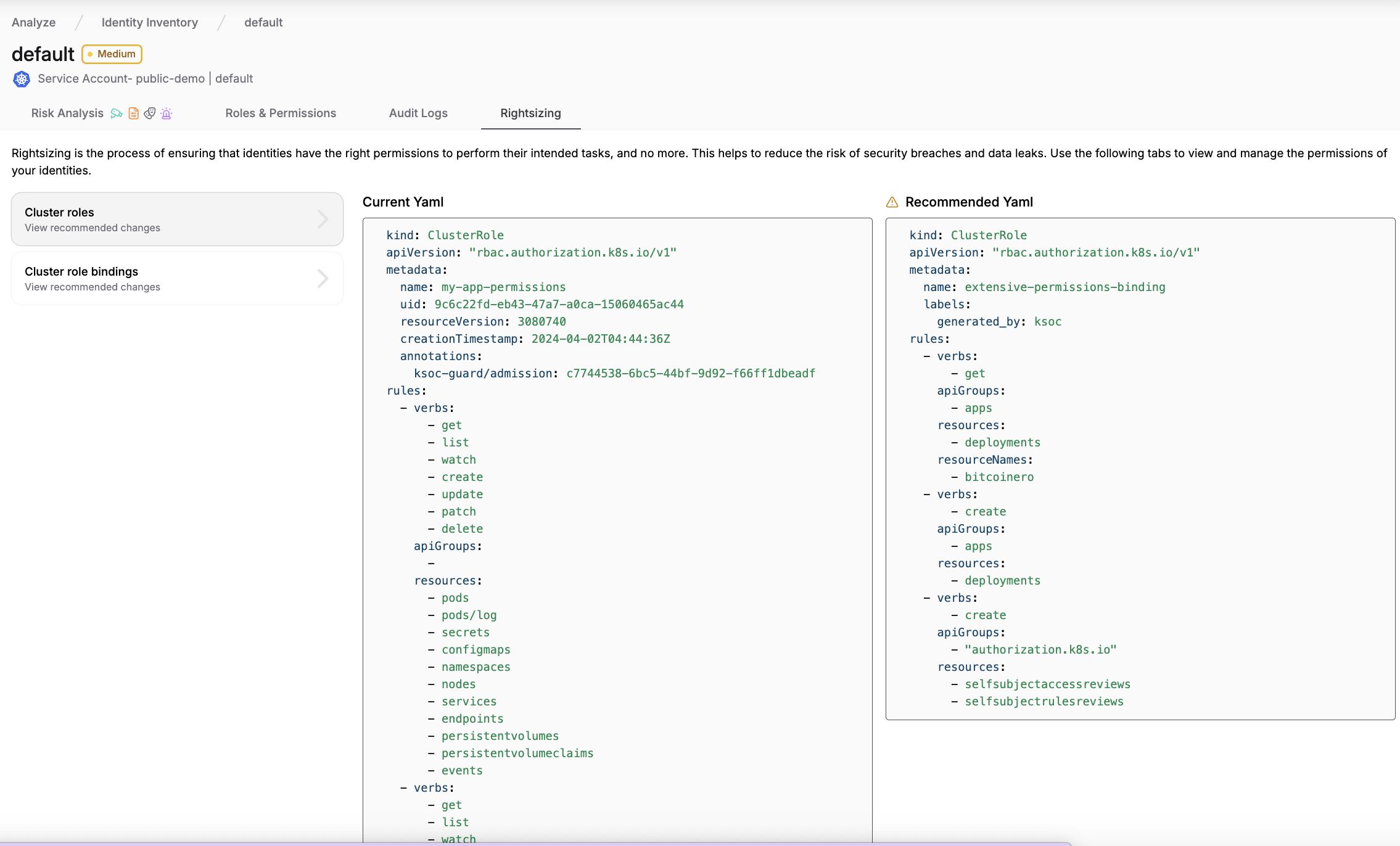Toggle the Audit Logs tab view
The width and height of the screenshot is (1400, 846).
click(x=418, y=113)
